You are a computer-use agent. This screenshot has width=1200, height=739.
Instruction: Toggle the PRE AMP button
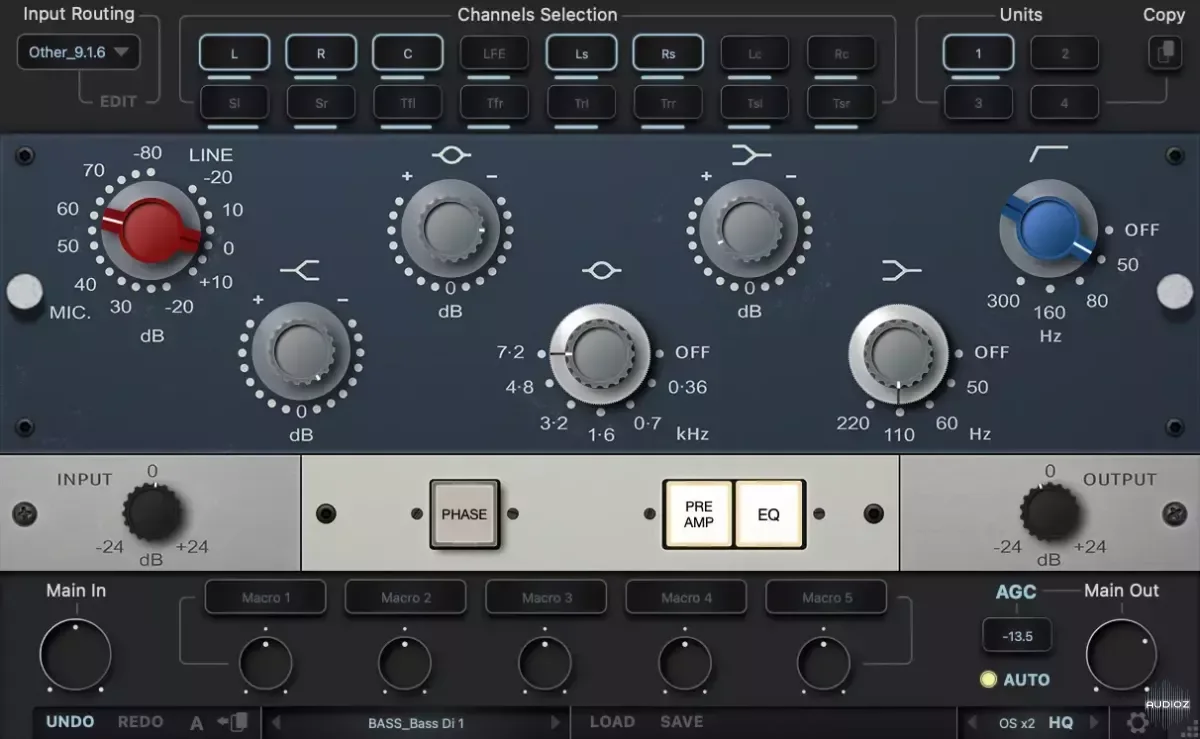point(698,515)
